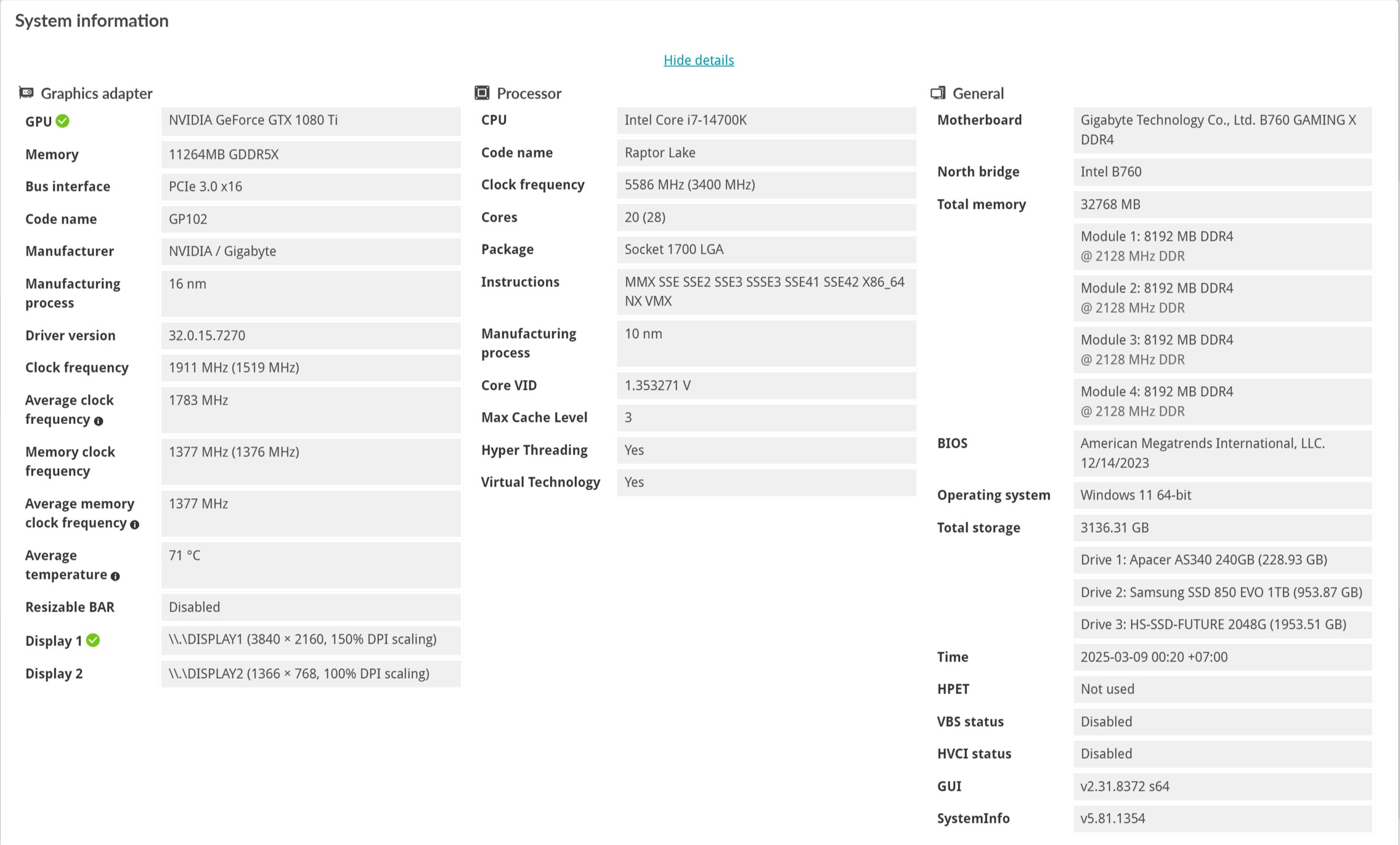Click the NVIDIA / Gigabyte manufacturer value
Screen dimensions: 1400x845
(x=311, y=251)
